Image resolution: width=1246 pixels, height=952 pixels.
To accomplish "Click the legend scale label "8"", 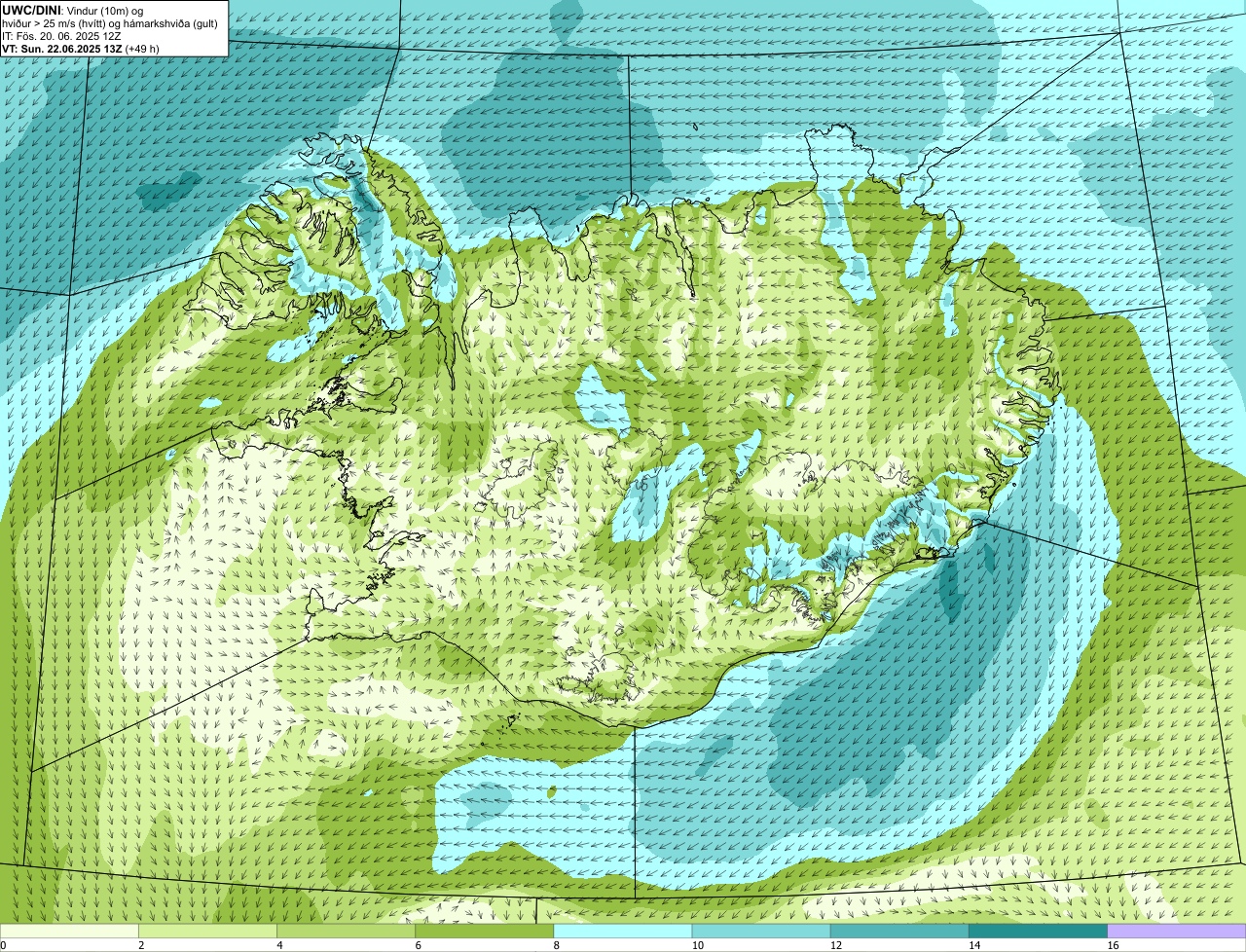I will click(x=556, y=945).
